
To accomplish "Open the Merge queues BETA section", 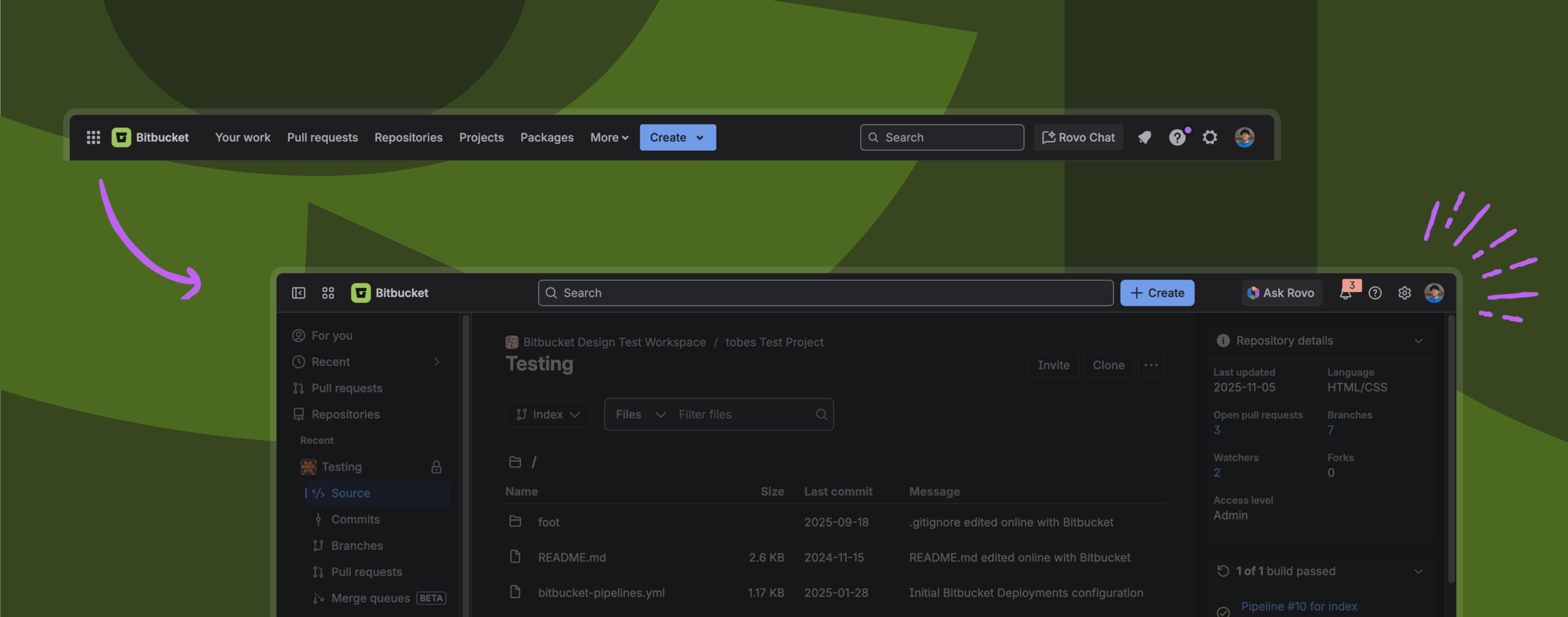I will tap(370, 597).
